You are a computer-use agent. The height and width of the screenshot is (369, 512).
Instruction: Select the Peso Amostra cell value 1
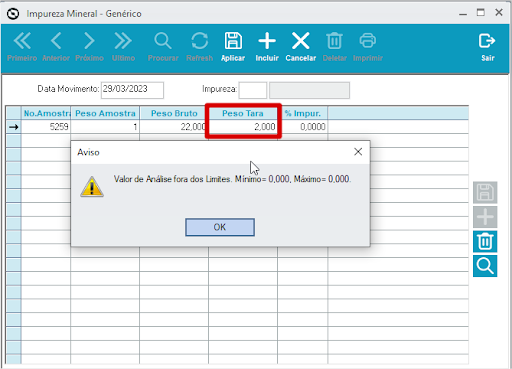[105, 127]
